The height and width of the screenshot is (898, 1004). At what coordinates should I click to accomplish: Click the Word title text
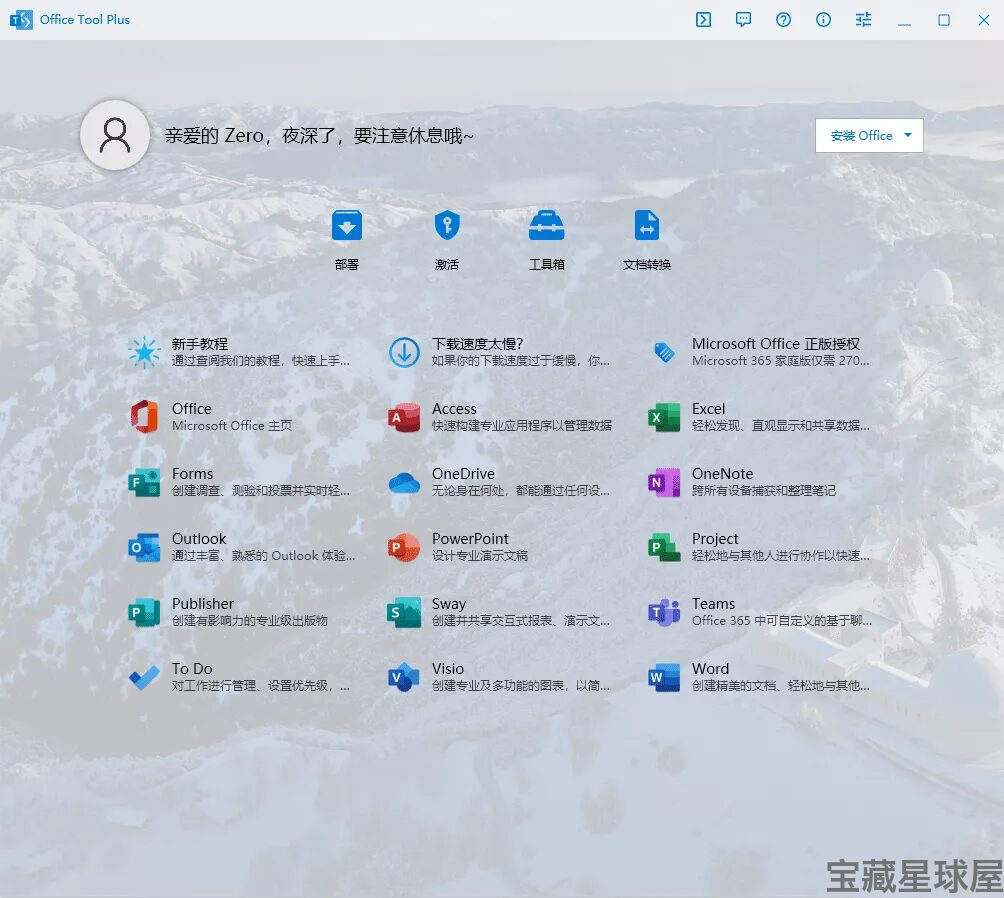tap(710, 669)
